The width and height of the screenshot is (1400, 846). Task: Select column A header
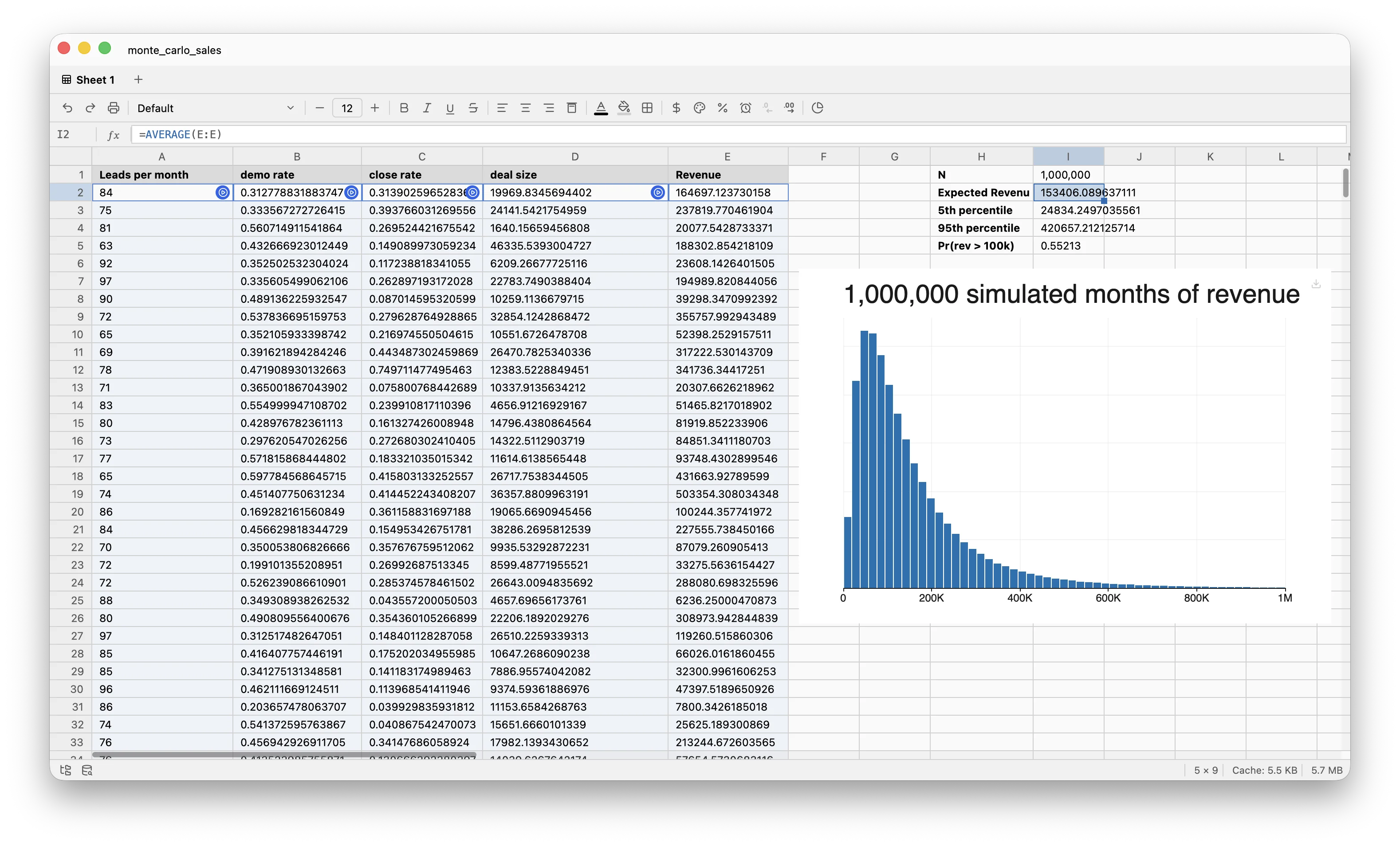tap(162, 156)
